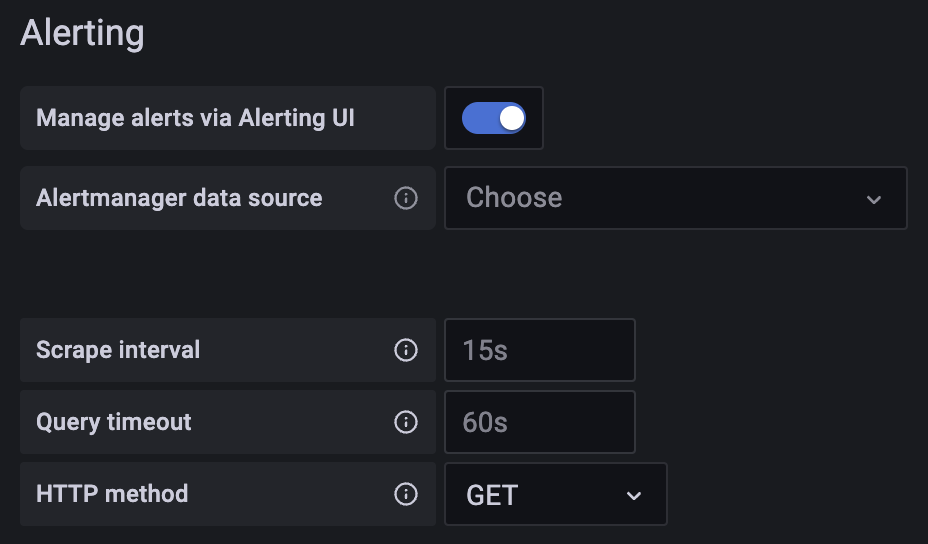Click chevron arrow in HTTP method selector
928x544 pixels.
click(633, 495)
